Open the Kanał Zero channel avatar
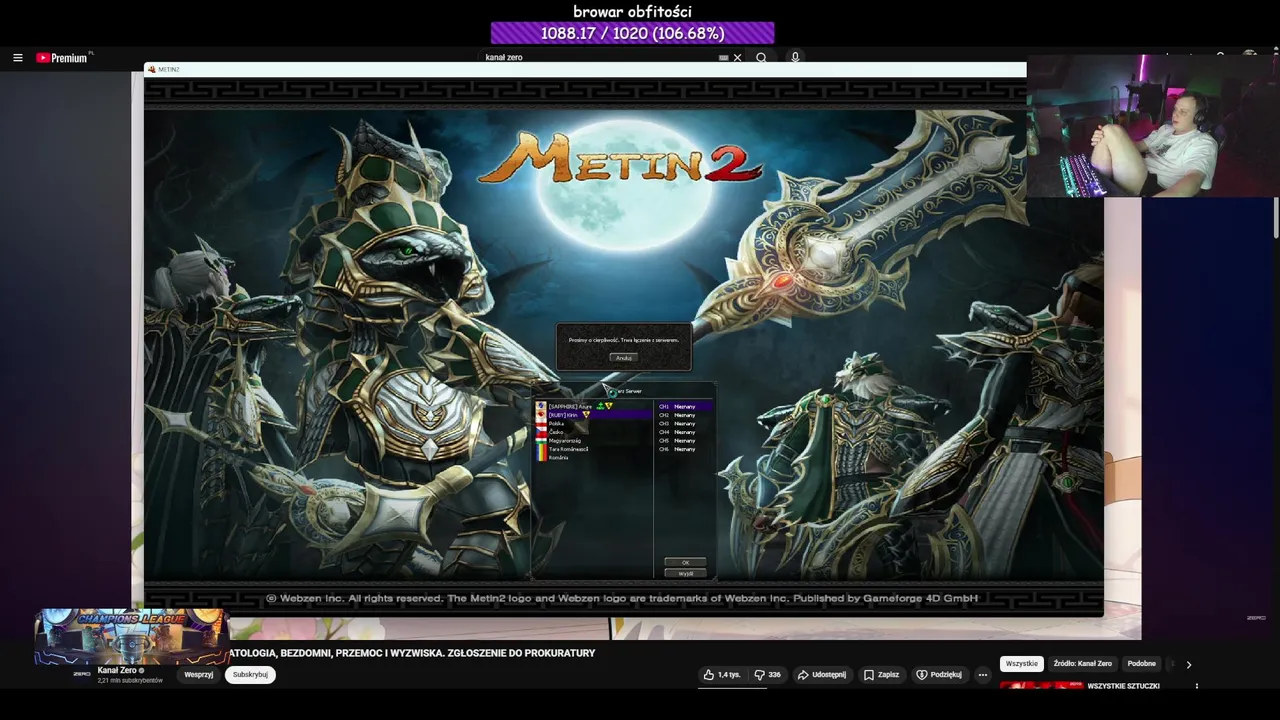1280x720 pixels. (82, 674)
